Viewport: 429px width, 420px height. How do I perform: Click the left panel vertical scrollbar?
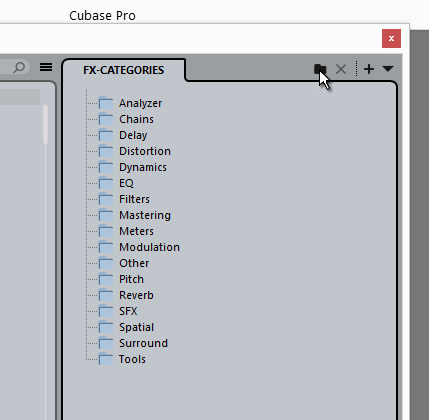click(45, 125)
